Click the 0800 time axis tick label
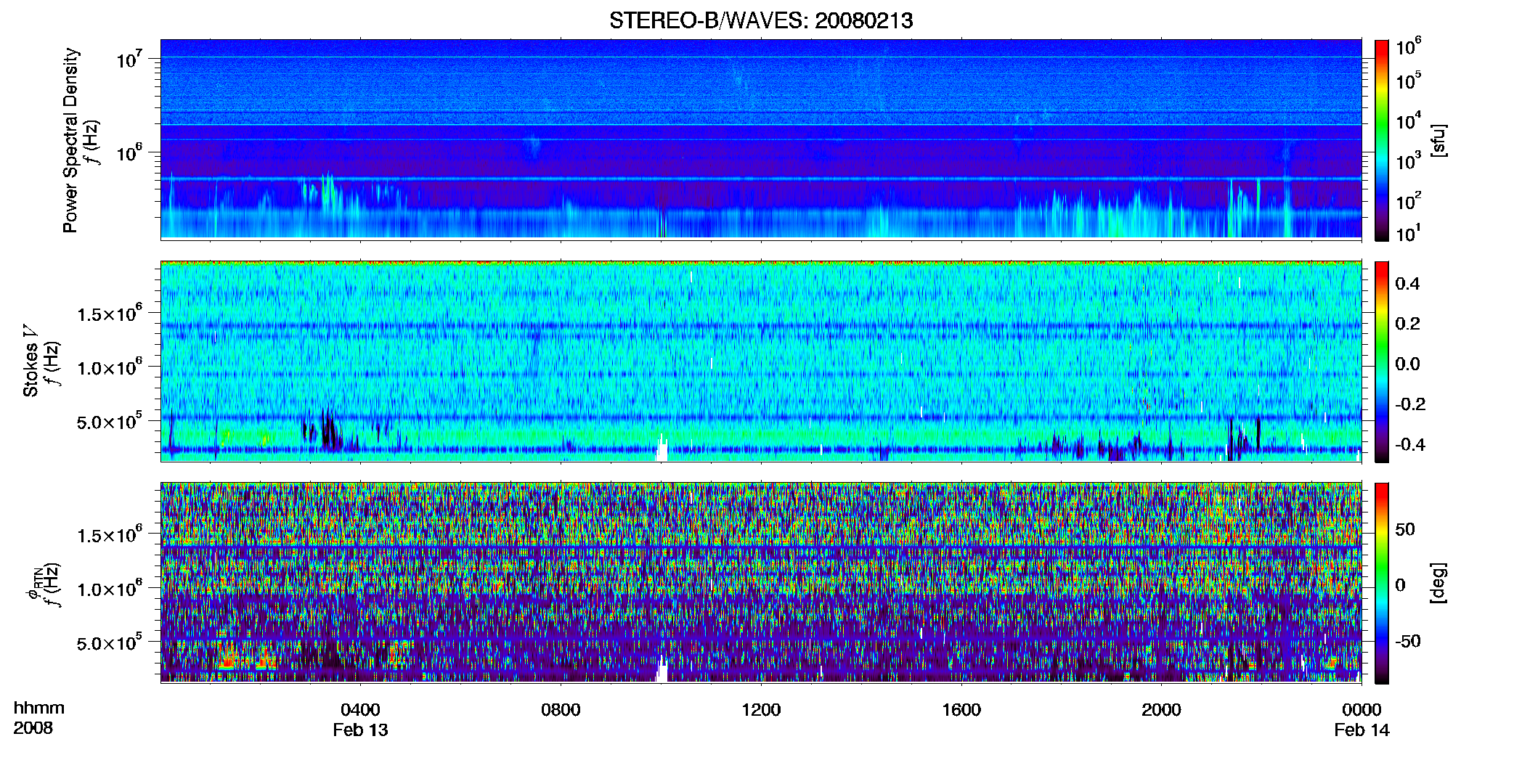 (561, 710)
